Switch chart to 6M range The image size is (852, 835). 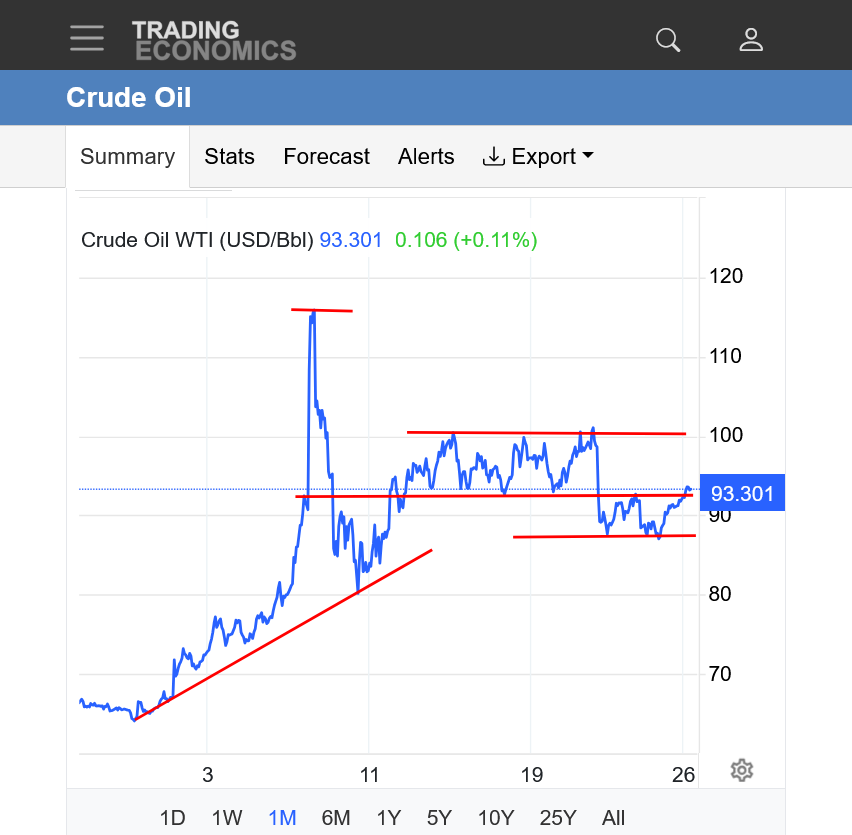pos(336,818)
